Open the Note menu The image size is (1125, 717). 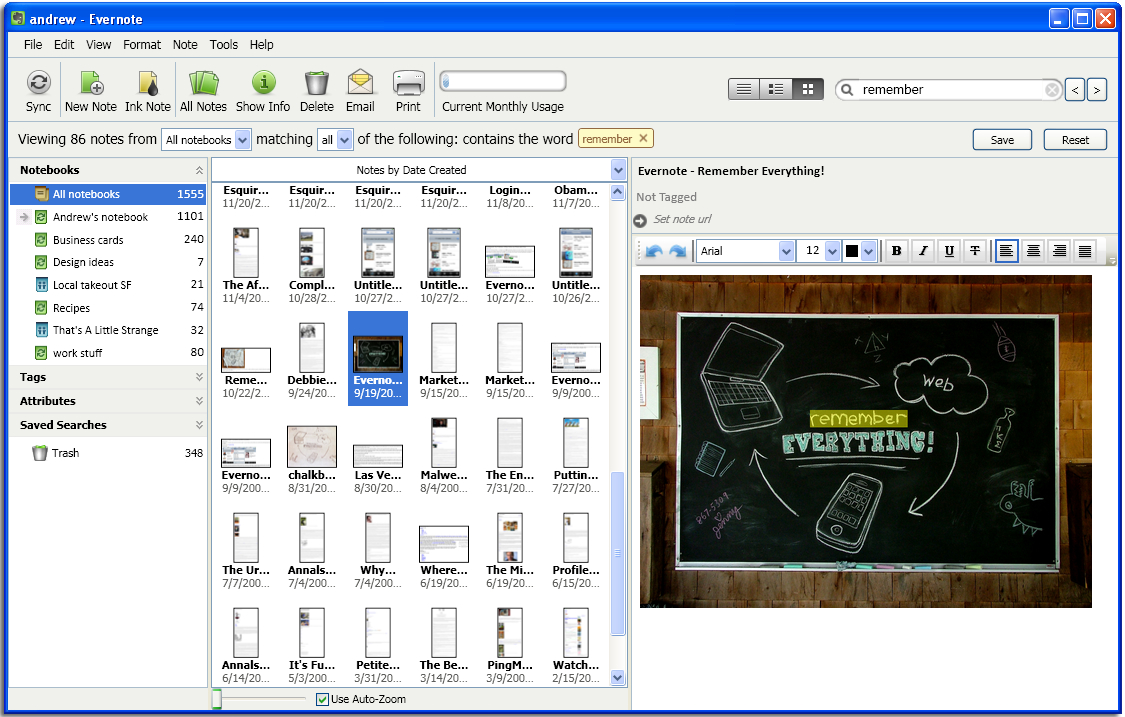pyautogui.click(x=185, y=44)
